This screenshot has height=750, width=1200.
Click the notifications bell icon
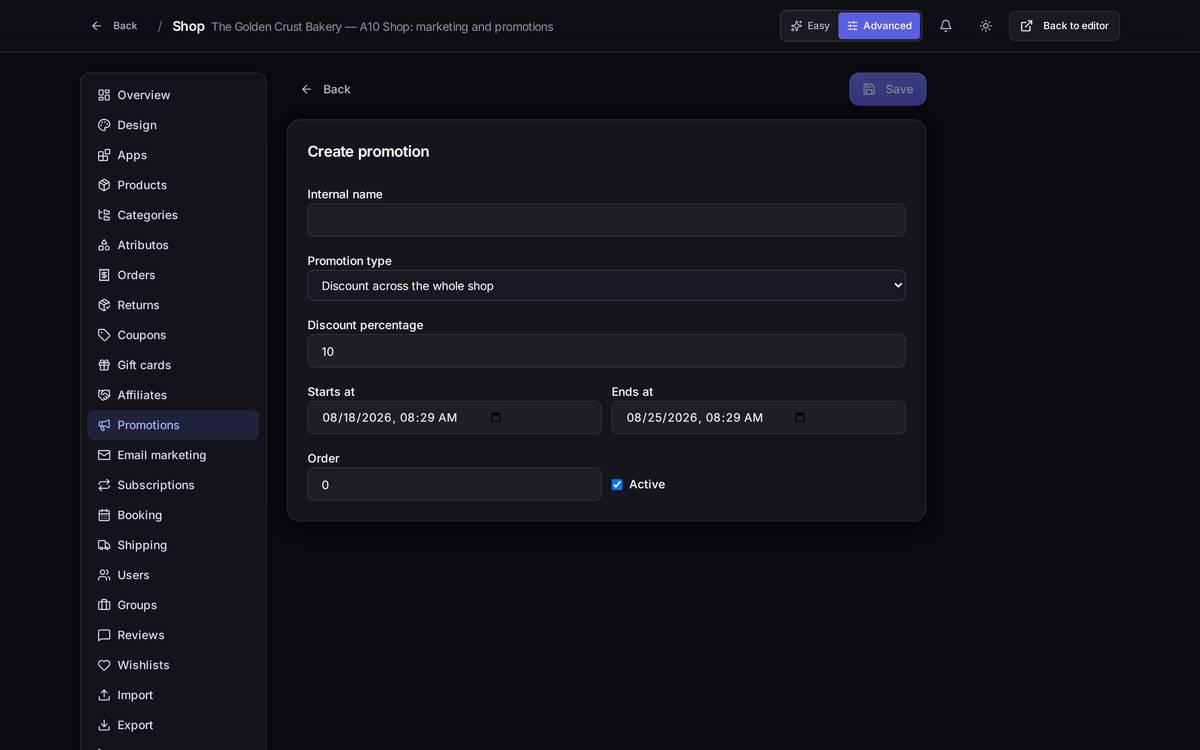coord(945,26)
